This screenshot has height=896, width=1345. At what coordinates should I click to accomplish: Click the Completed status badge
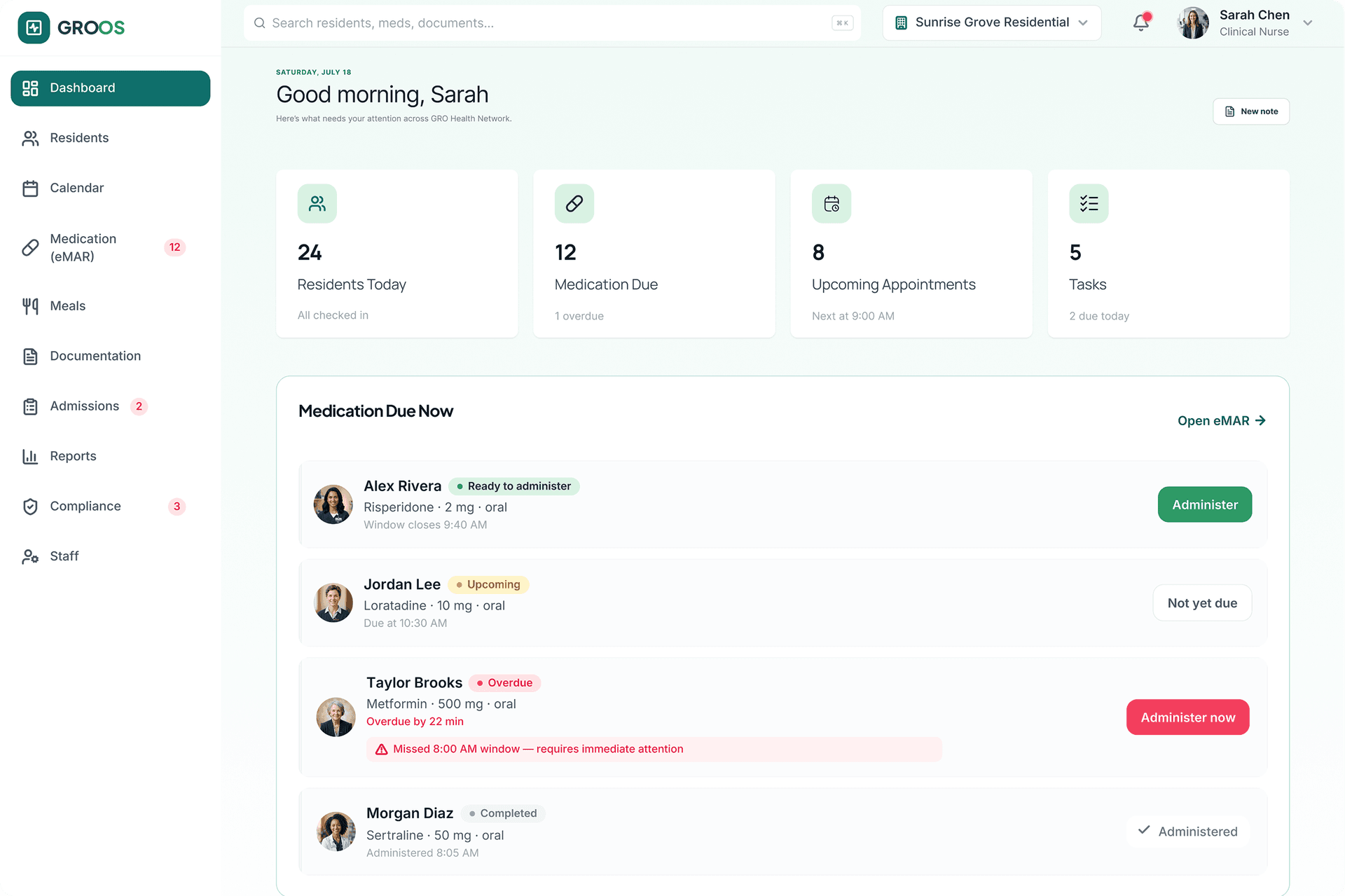[504, 813]
